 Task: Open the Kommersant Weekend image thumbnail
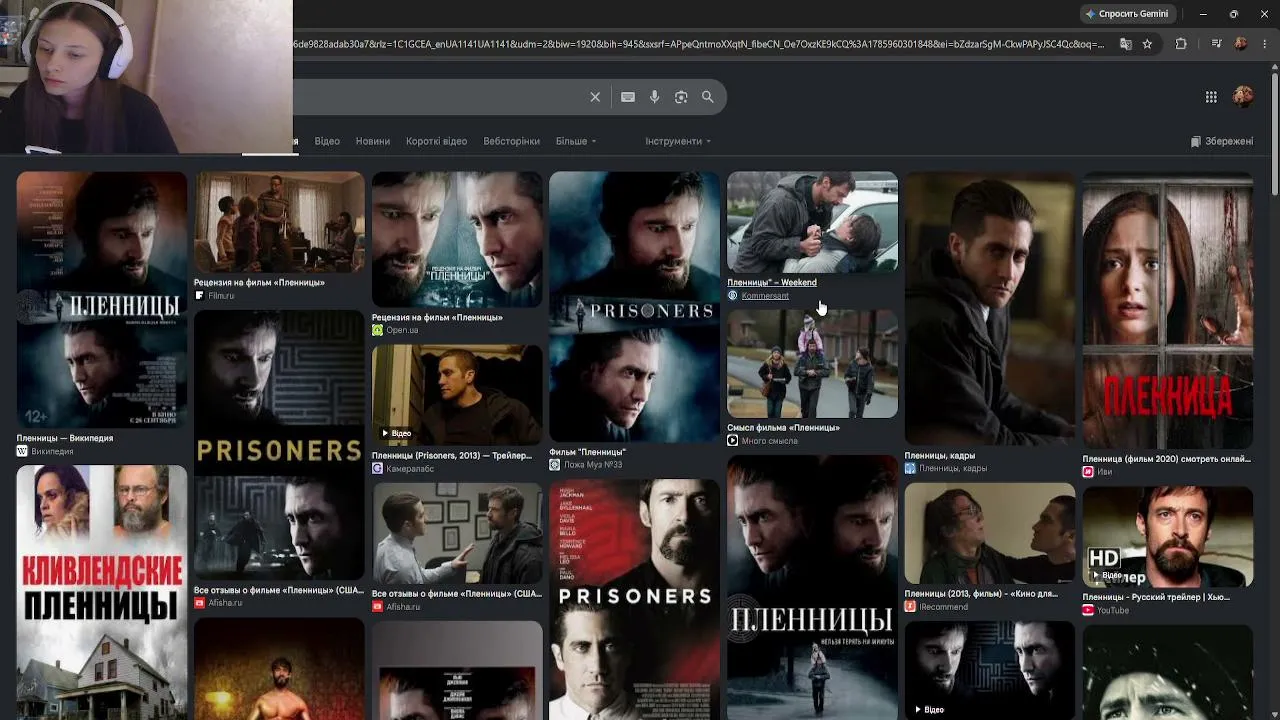pos(812,222)
